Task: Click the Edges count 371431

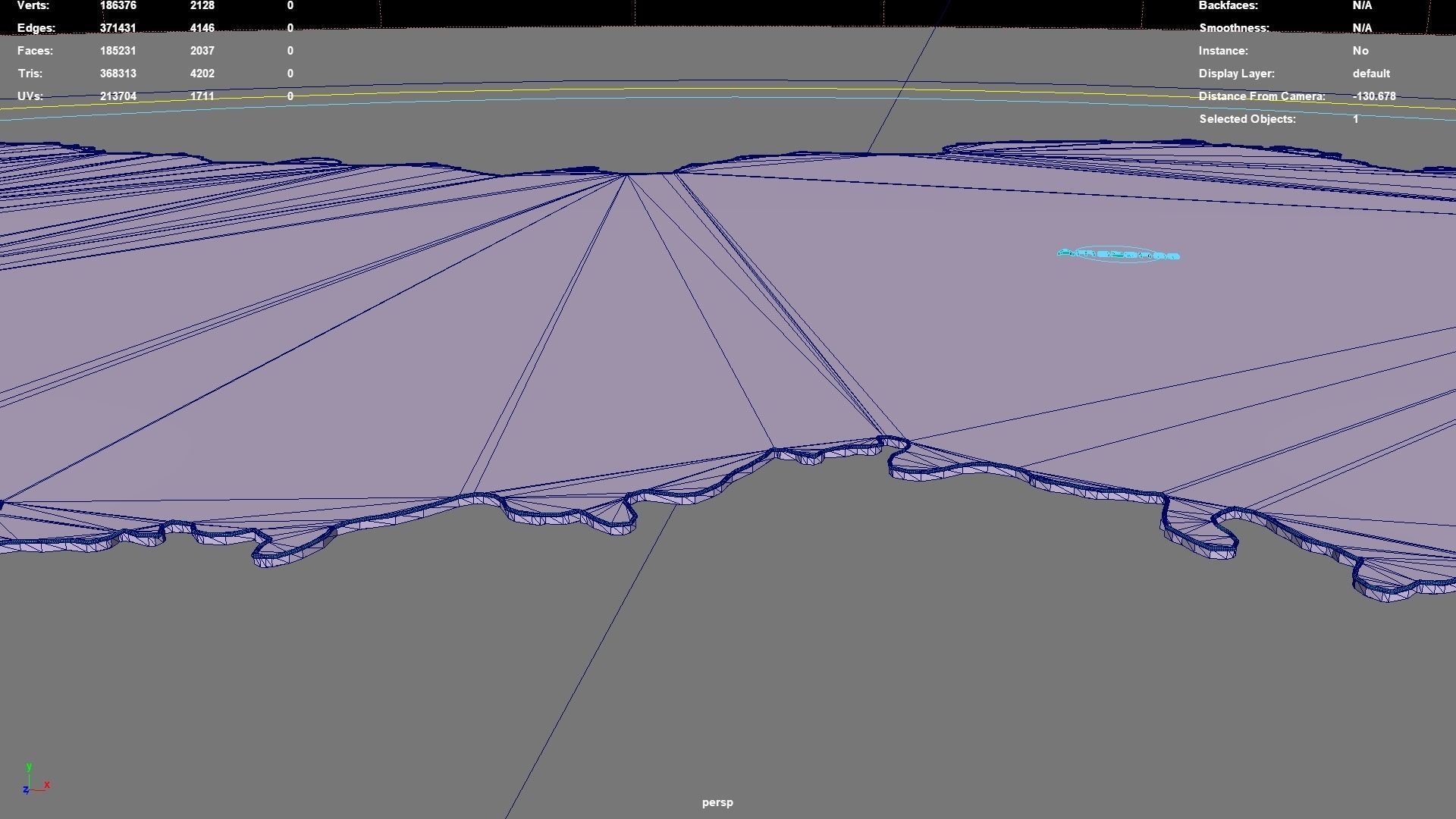Action: tap(118, 28)
